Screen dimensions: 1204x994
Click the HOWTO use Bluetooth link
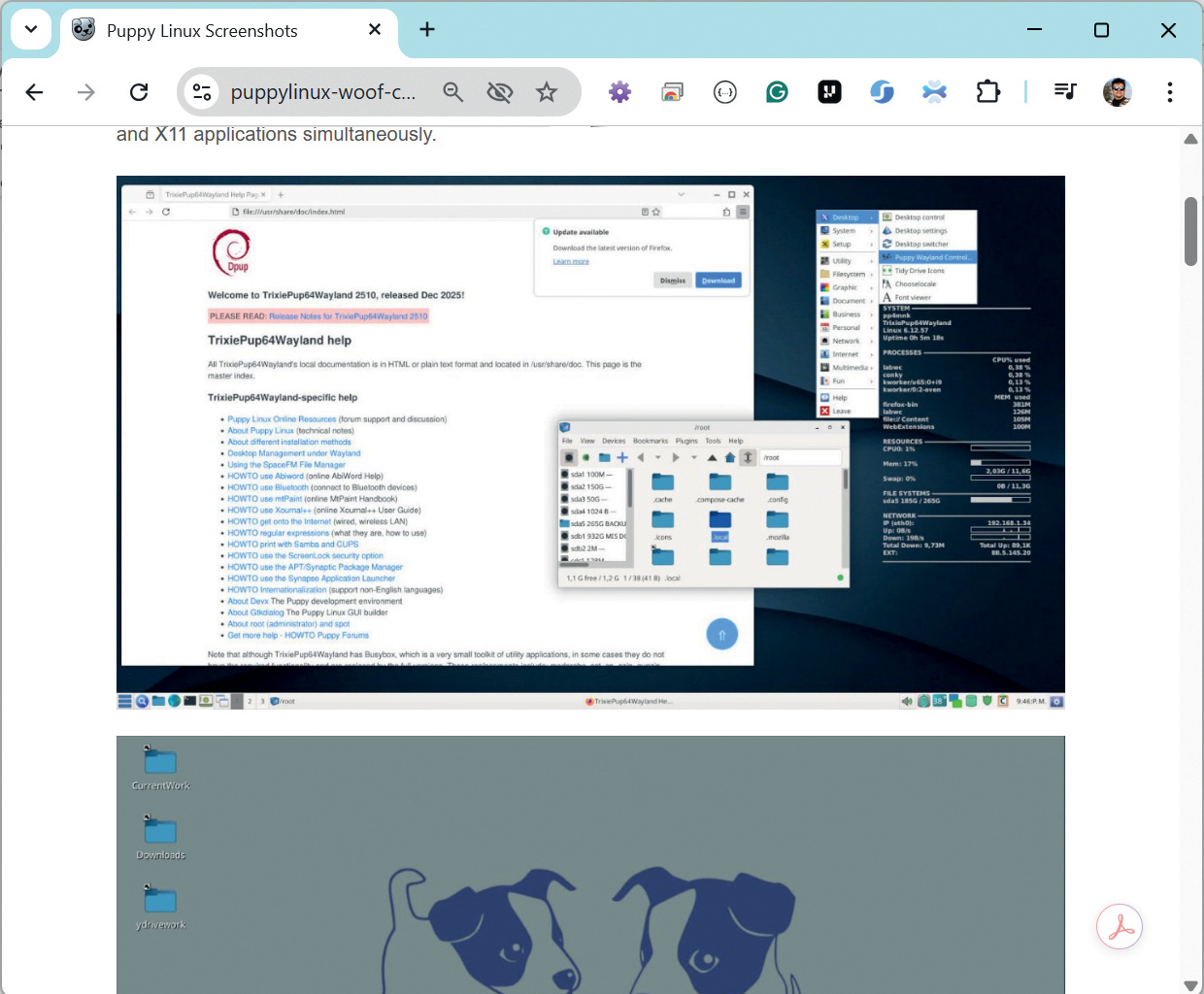pyautogui.click(x=268, y=487)
